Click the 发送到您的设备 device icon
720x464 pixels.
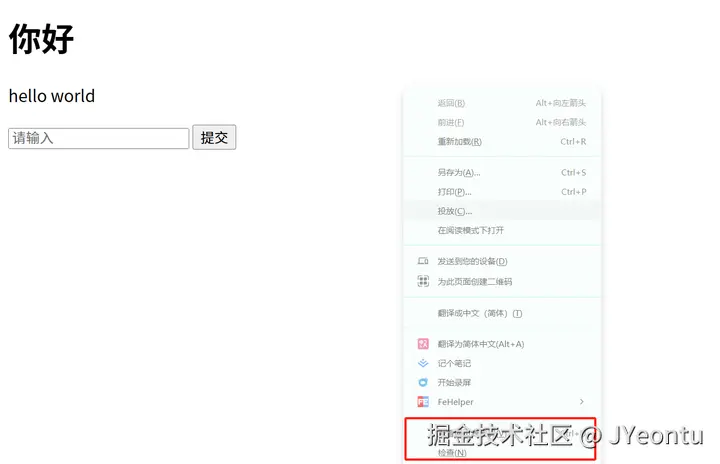tap(423, 261)
